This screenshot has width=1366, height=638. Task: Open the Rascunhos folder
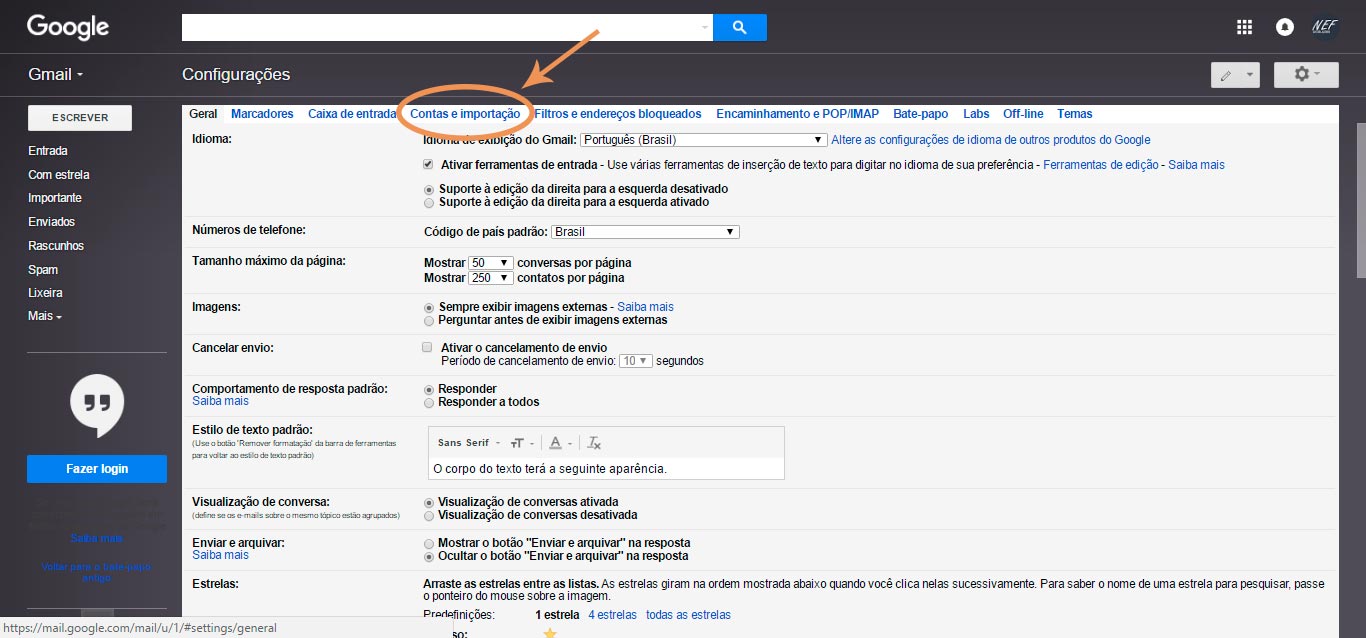pos(56,246)
